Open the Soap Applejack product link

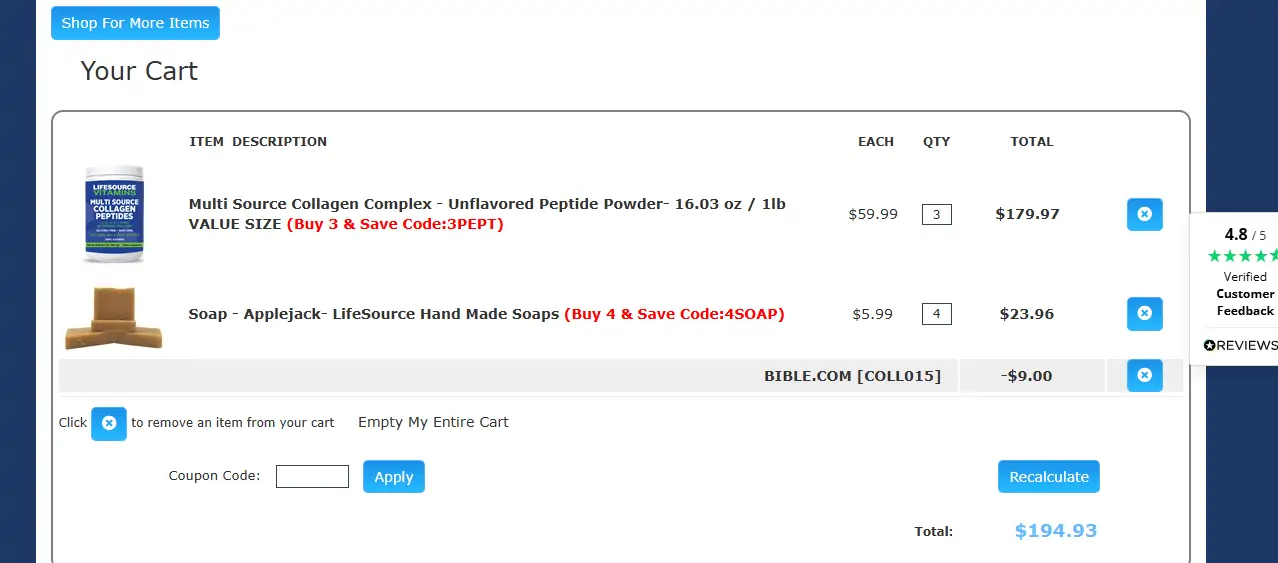click(x=373, y=314)
